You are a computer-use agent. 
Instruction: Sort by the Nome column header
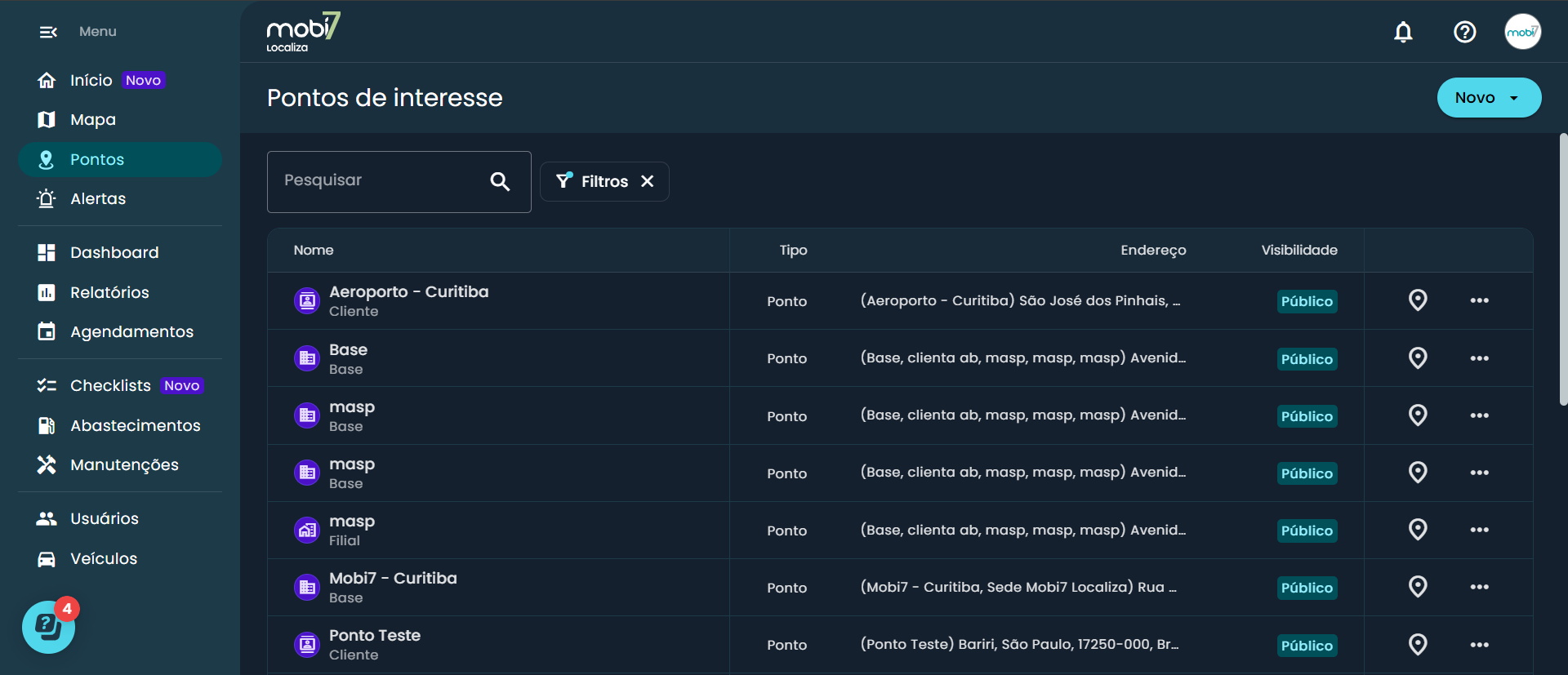tap(314, 250)
